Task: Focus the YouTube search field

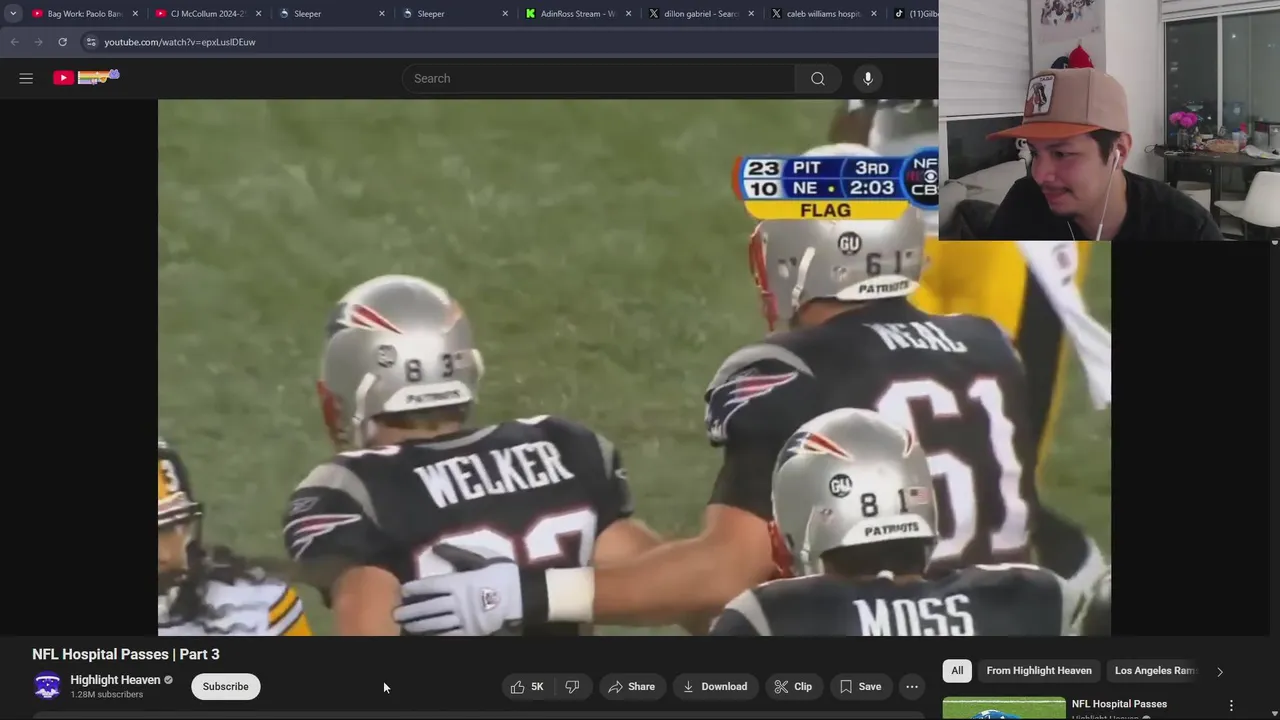Action: (598, 78)
